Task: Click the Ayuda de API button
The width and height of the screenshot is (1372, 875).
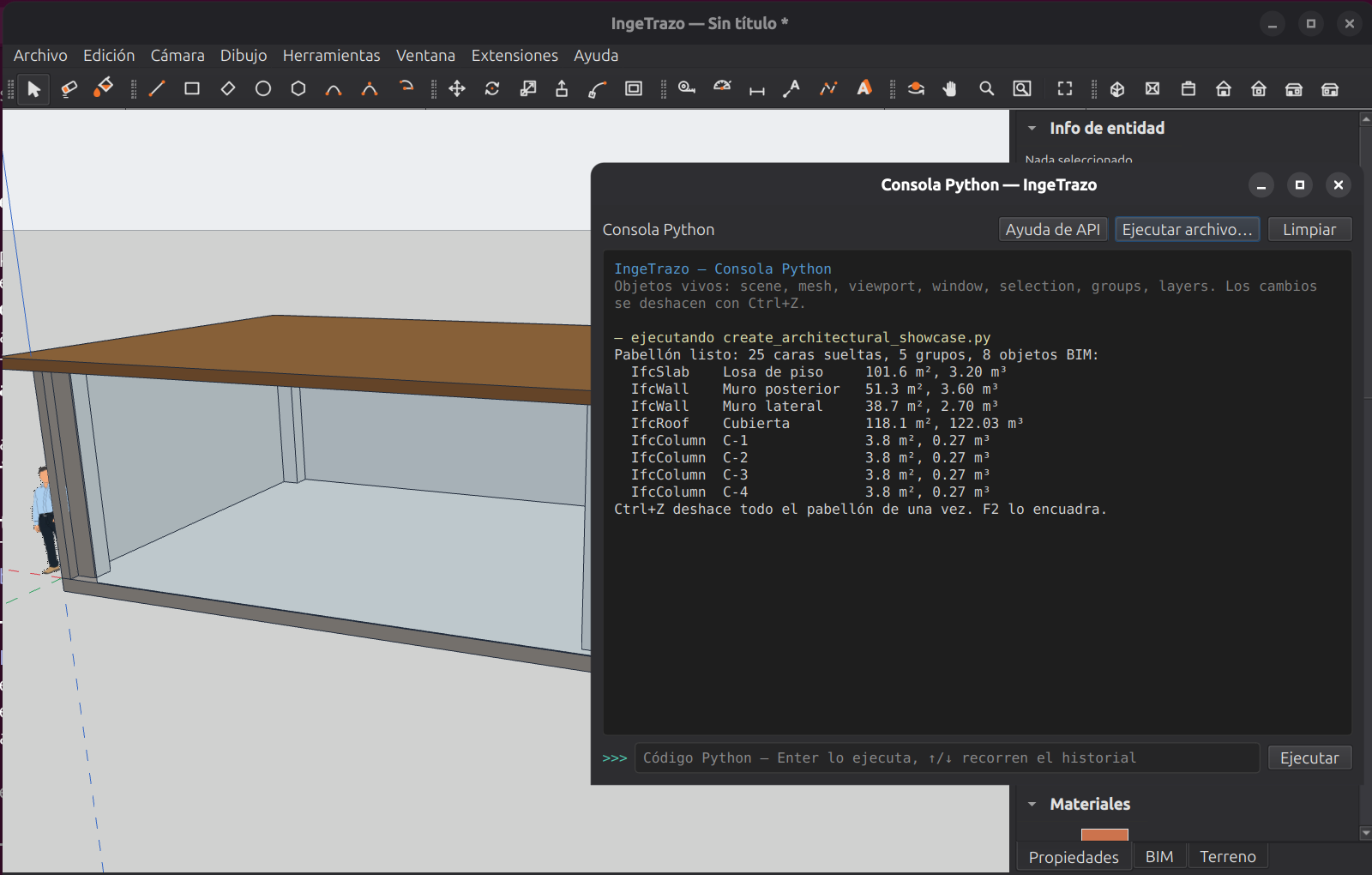Action: pyautogui.click(x=1053, y=230)
